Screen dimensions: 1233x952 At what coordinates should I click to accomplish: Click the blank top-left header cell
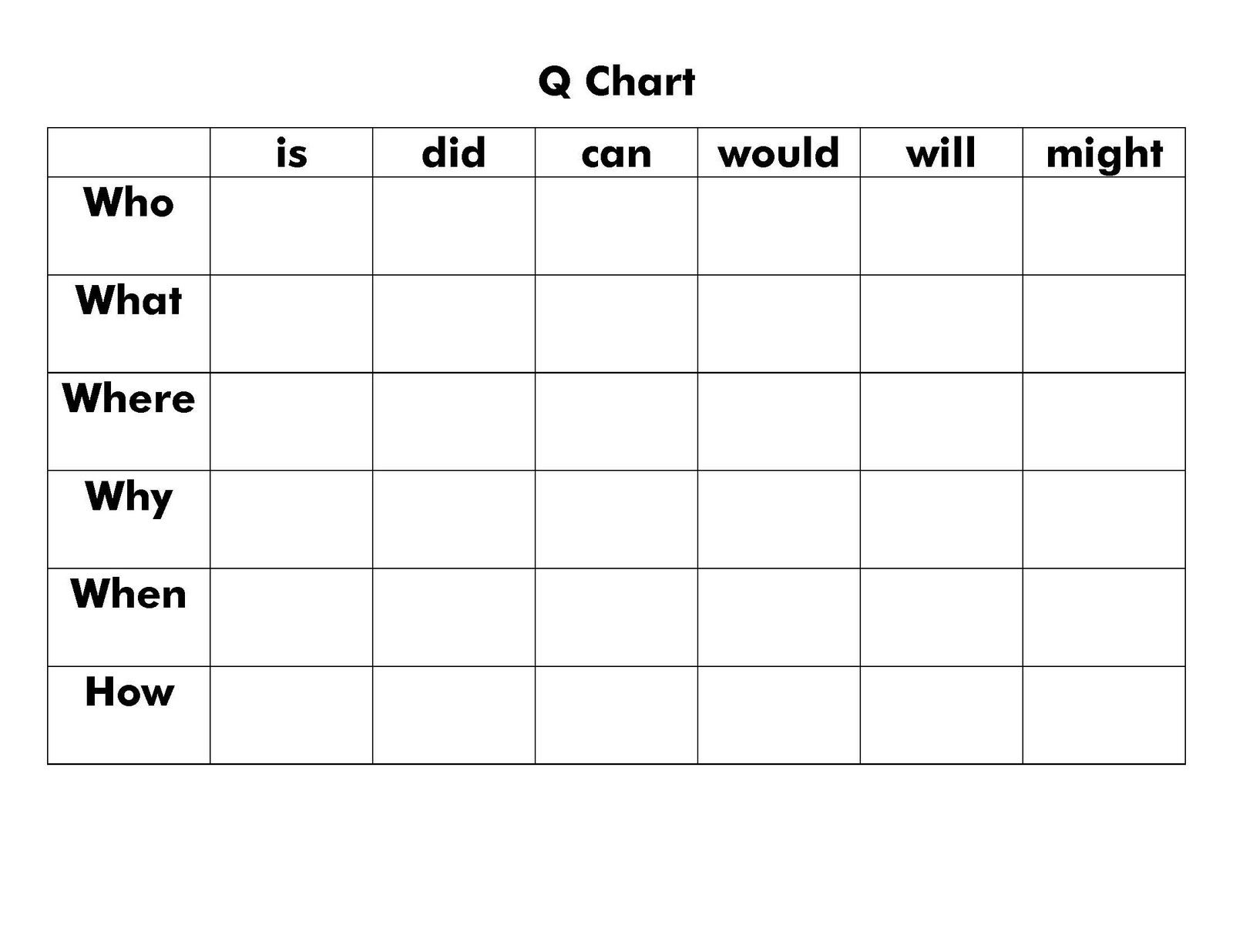(x=129, y=153)
